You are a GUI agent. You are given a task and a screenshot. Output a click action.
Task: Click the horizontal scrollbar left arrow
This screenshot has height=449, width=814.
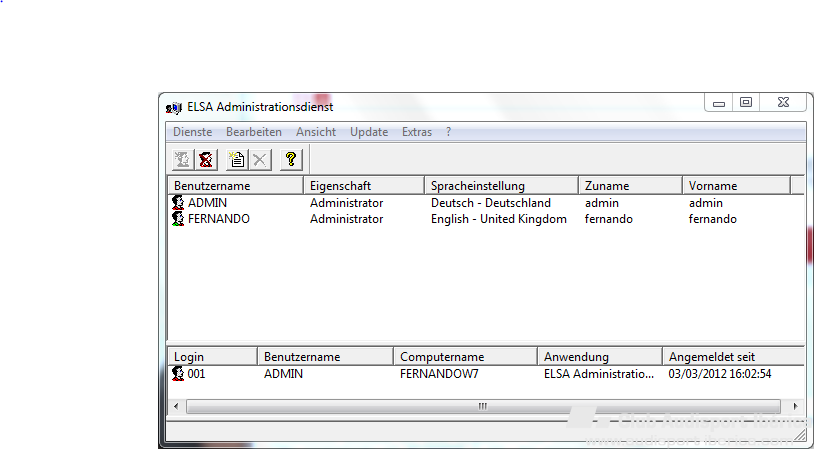point(176,406)
